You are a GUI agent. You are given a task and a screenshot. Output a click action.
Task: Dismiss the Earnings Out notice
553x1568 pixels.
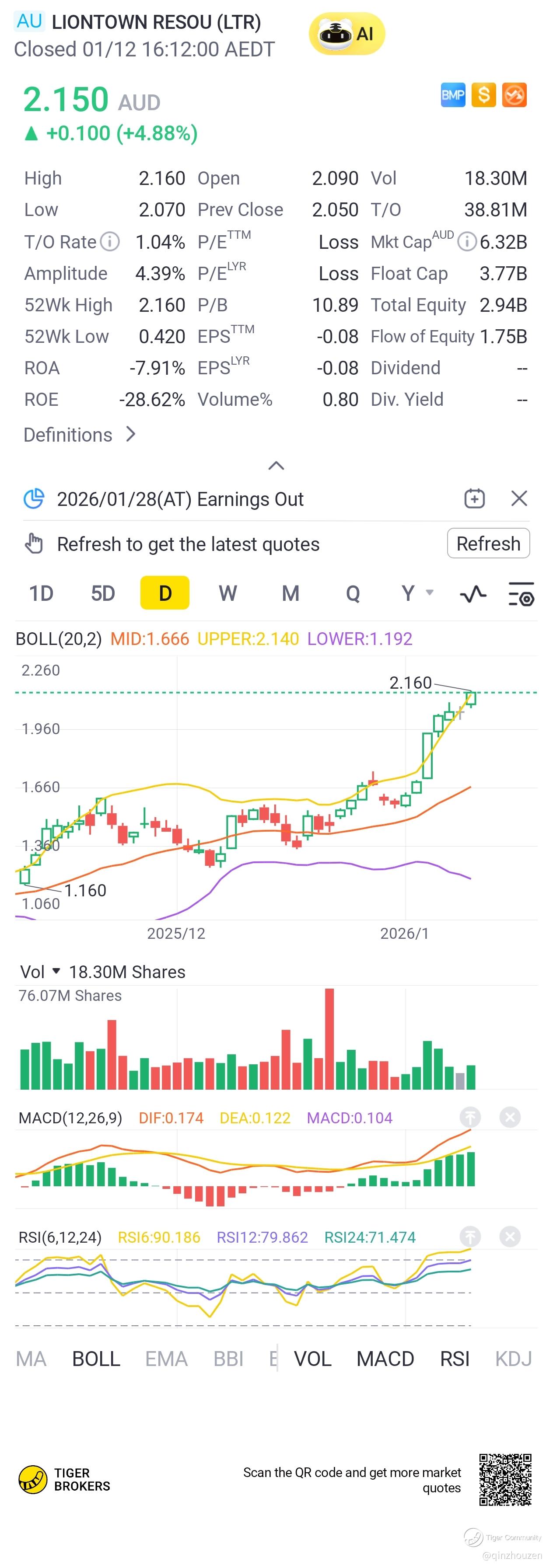[519, 498]
